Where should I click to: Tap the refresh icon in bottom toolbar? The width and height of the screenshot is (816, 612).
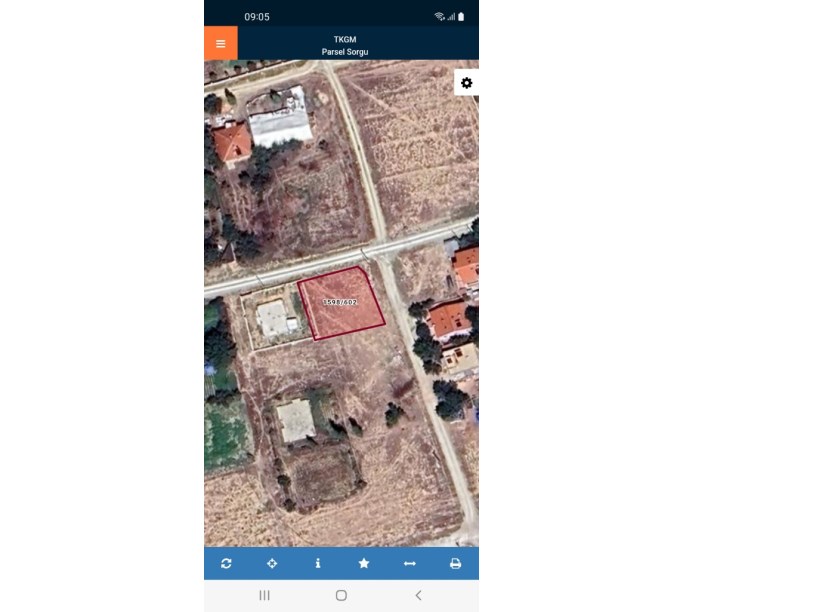tap(226, 564)
